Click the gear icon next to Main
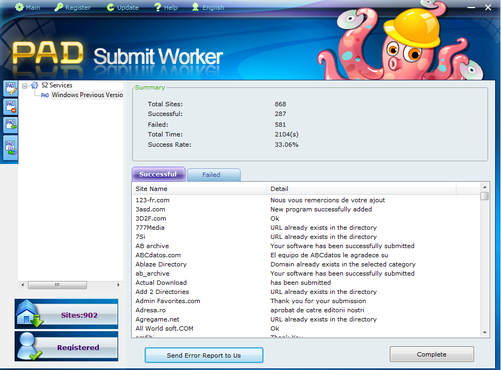 [19, 7]
